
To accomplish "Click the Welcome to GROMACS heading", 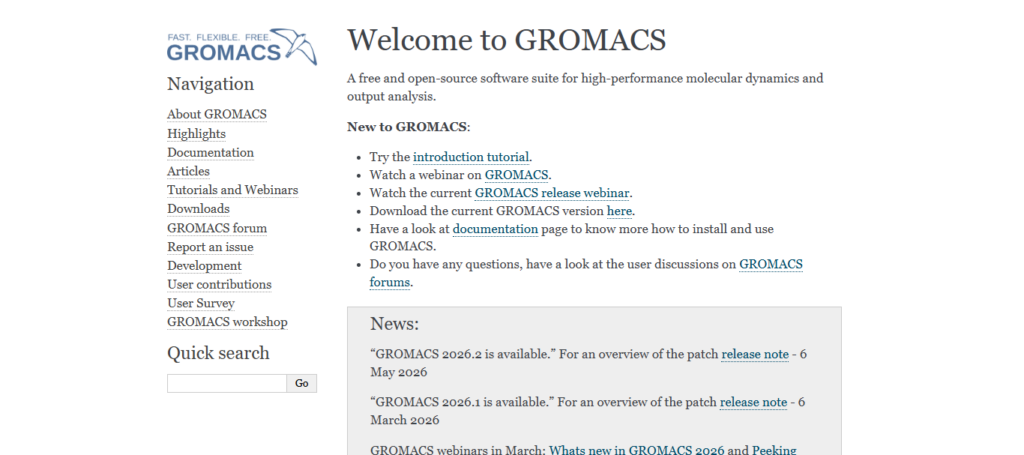I will (506, 40).
